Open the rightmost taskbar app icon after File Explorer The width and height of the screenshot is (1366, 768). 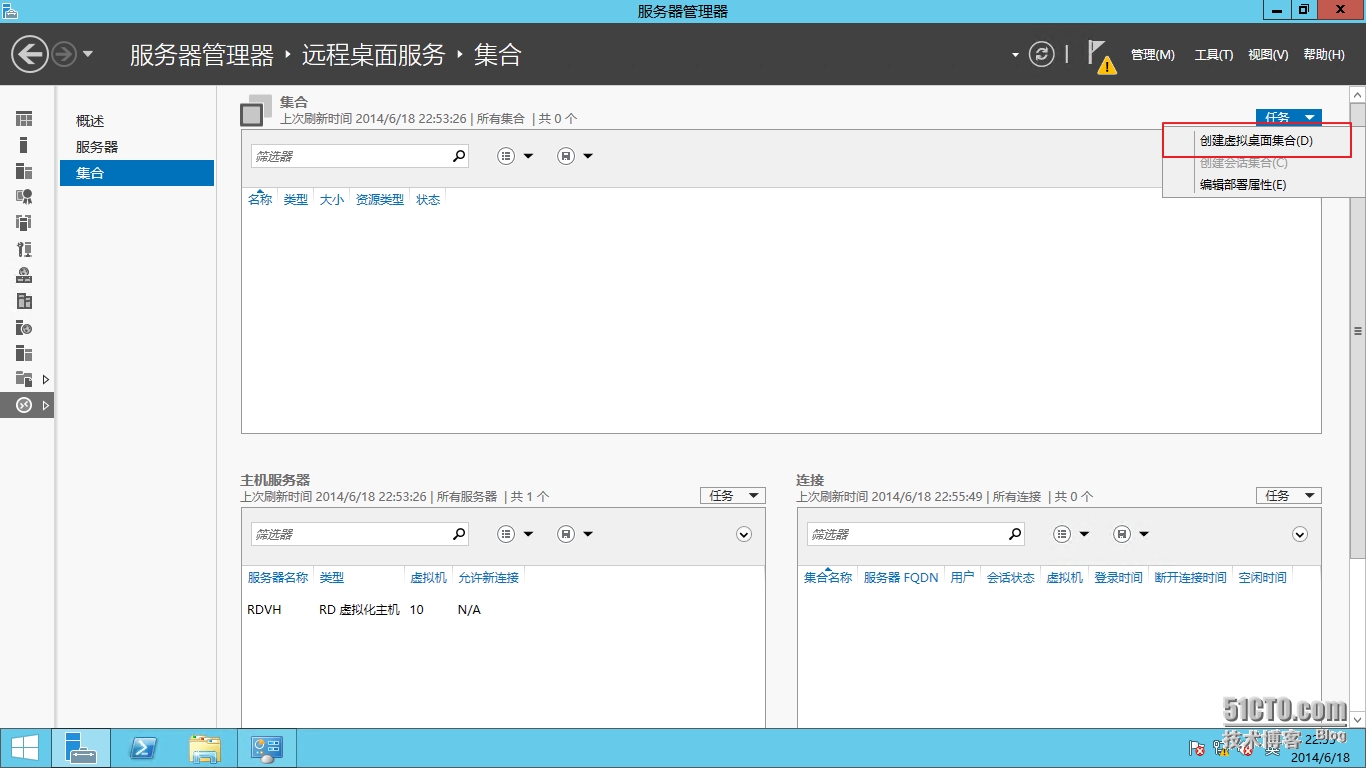(x=267, y=748)
